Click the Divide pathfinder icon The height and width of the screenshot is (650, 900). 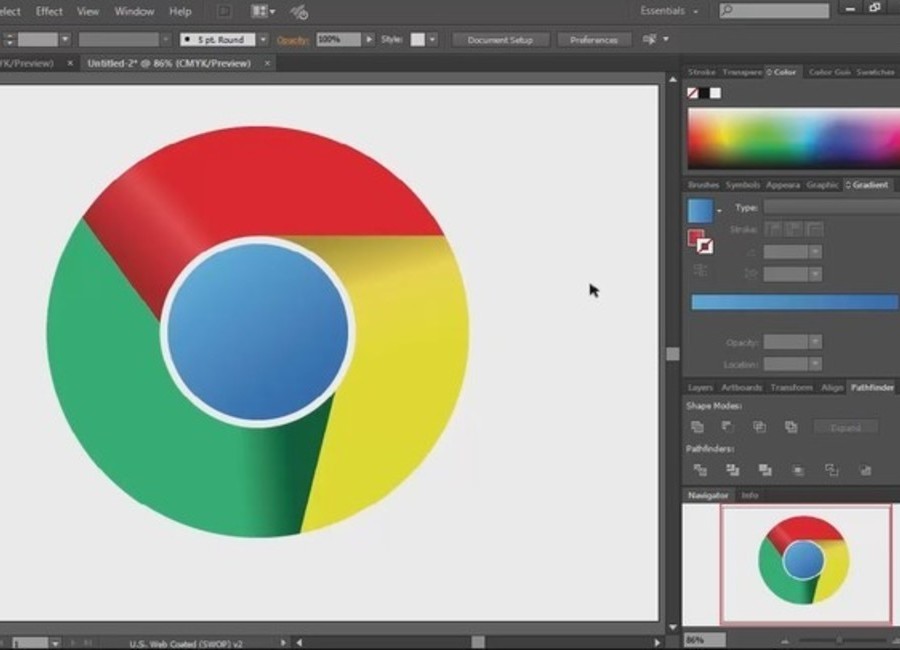pyautogui.click(x=700, y=470)
